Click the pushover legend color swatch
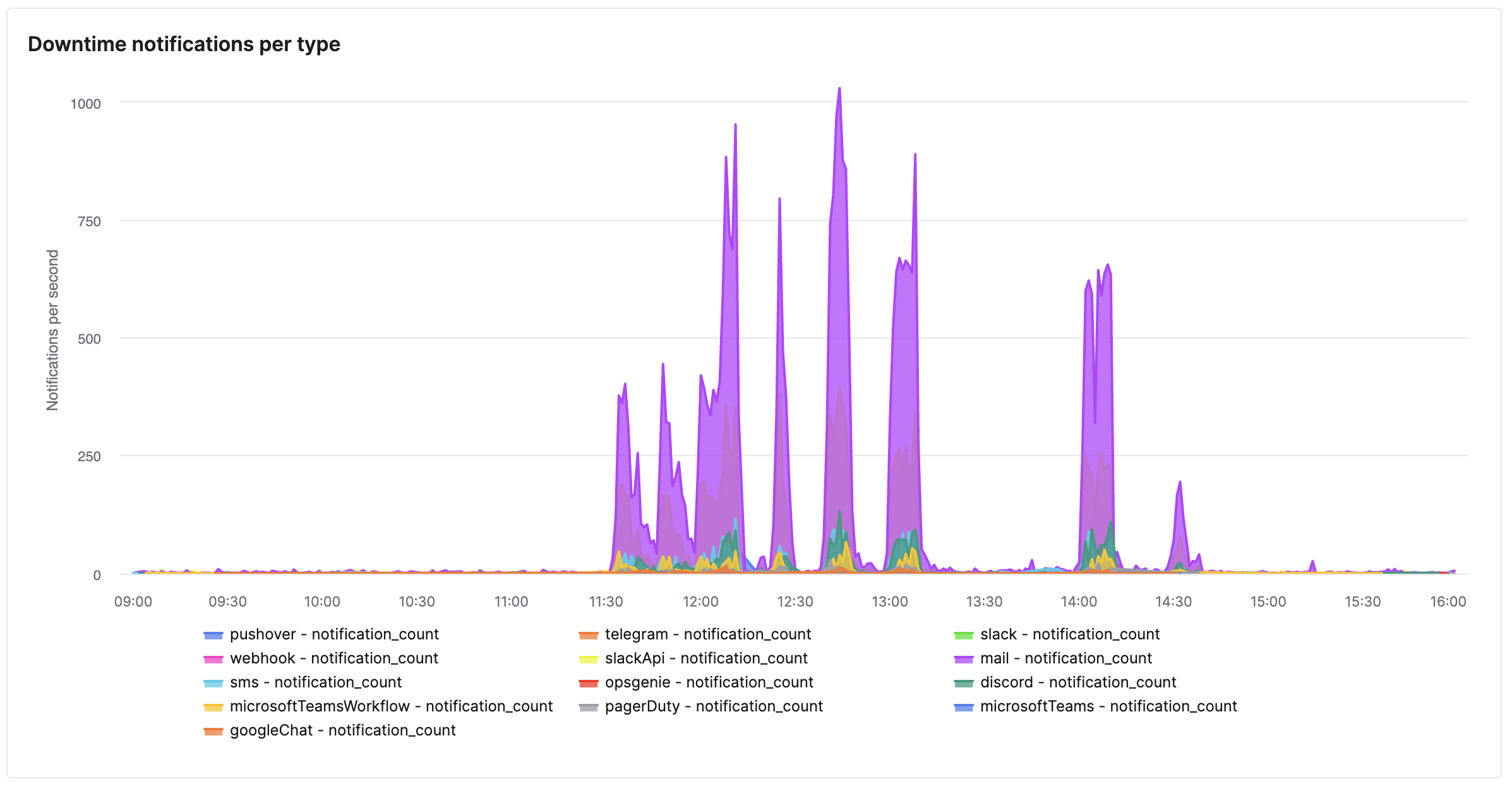 click(x=213, y=635)
